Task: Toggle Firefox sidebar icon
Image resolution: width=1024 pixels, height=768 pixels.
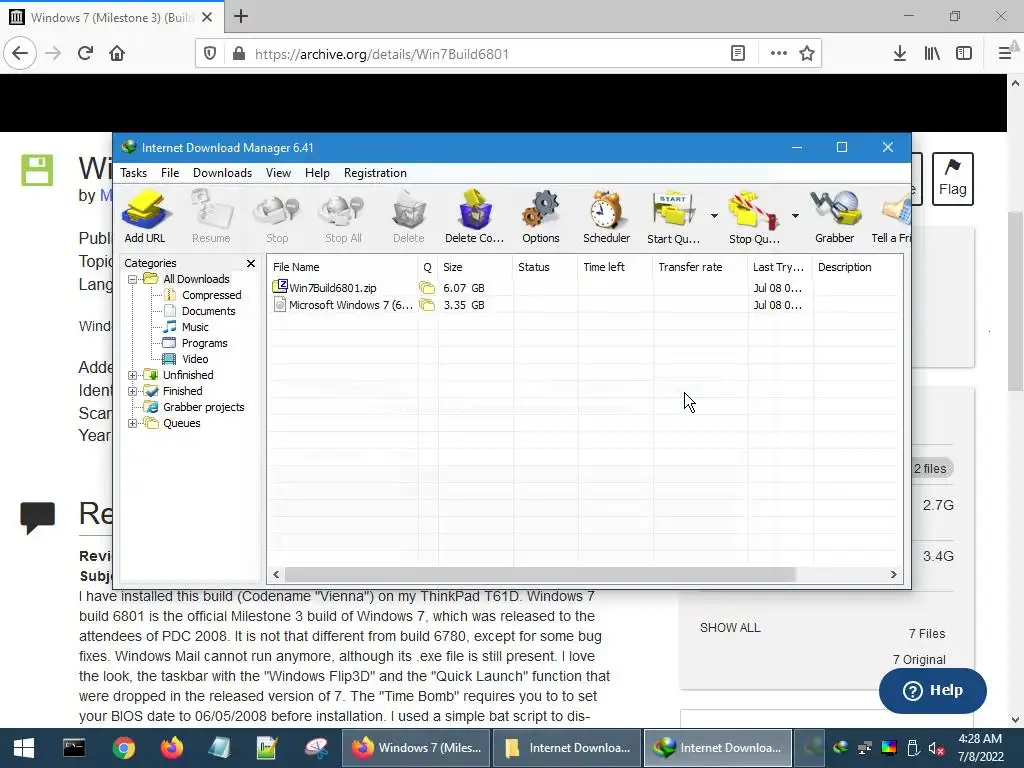Action: click(964, 54)
